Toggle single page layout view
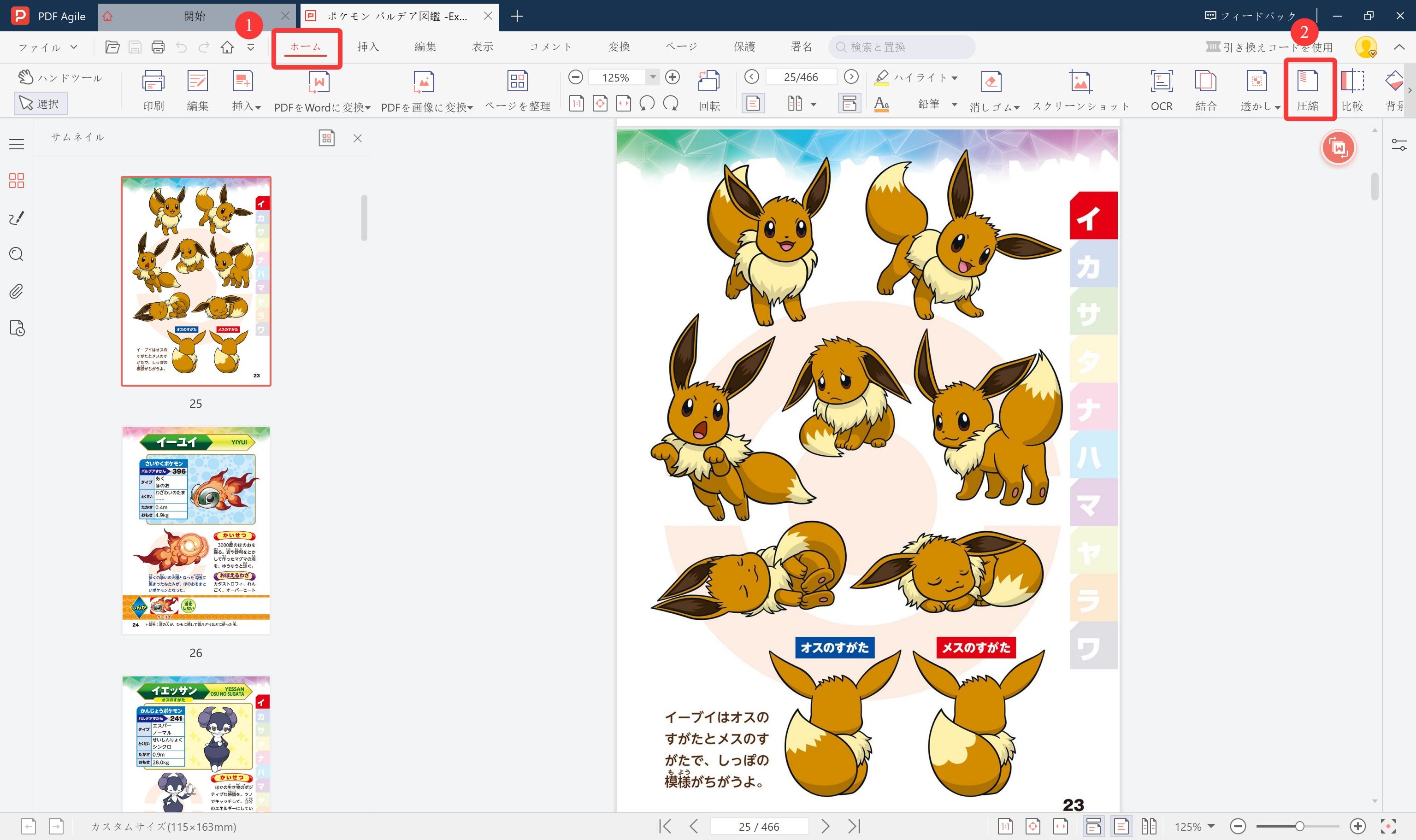1416x840 pixels. (753, 103)
